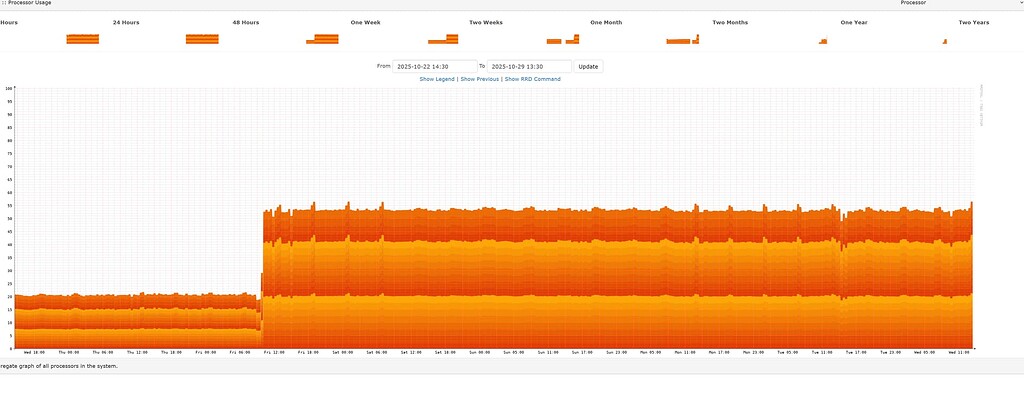Click the Update button
This screenshot has height=399, width=1024.
(x=588, y=67)
